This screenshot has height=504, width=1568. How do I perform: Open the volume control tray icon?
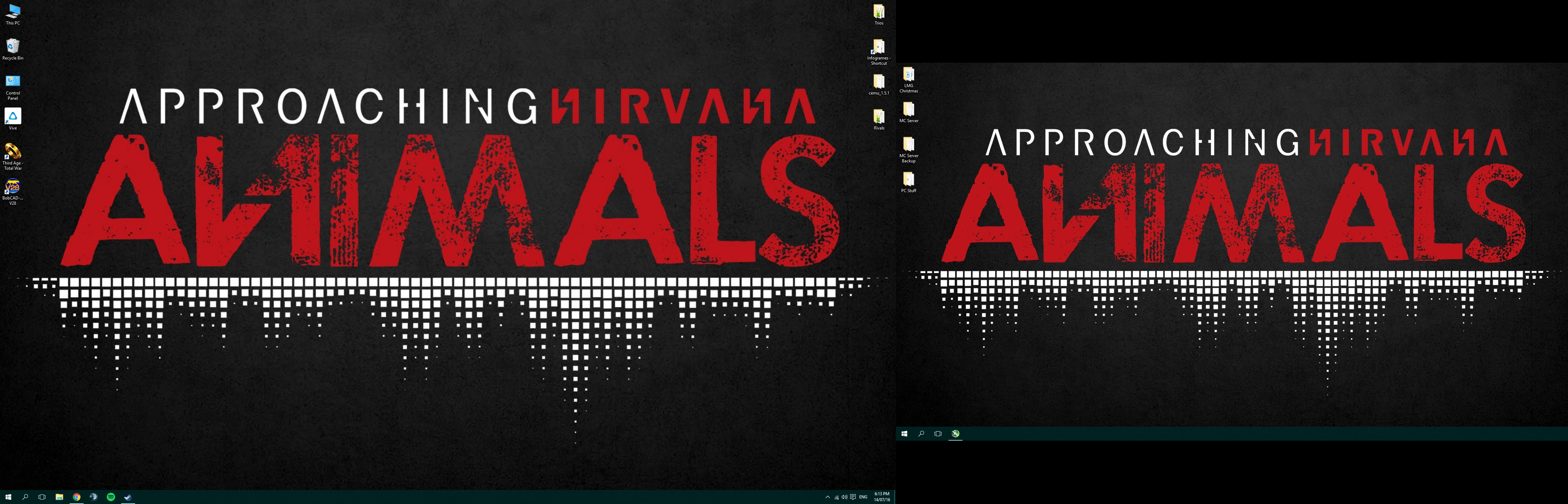coord(844,497)
